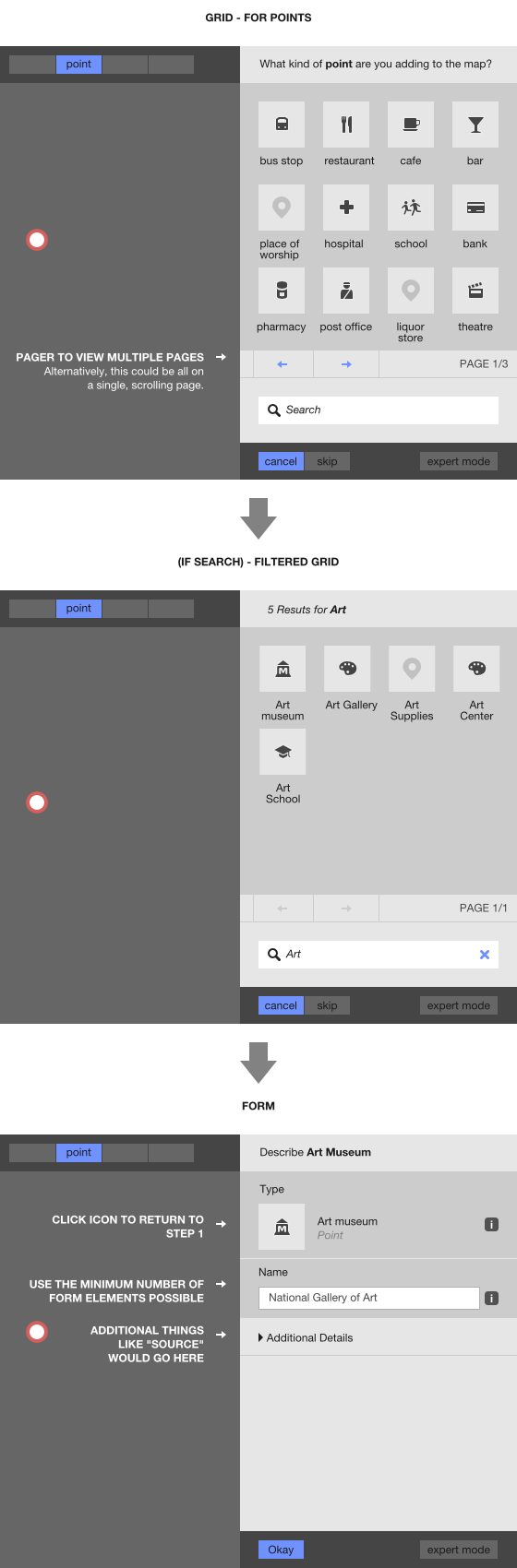The width and height of the screenshot is (517, 1568).
Task: Click the 5 Results for Art heading
Action: pyautogui.click(x=307, y=610)
